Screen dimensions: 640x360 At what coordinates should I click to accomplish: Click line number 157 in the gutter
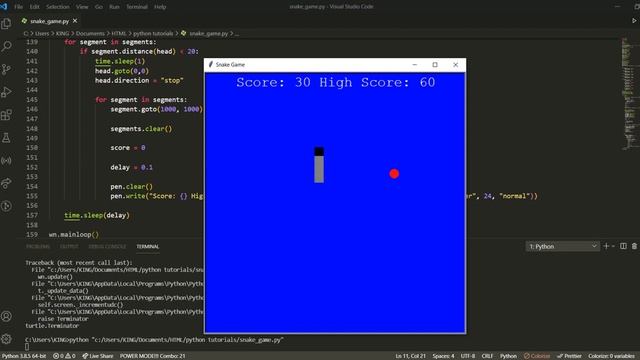pos(31,215)
